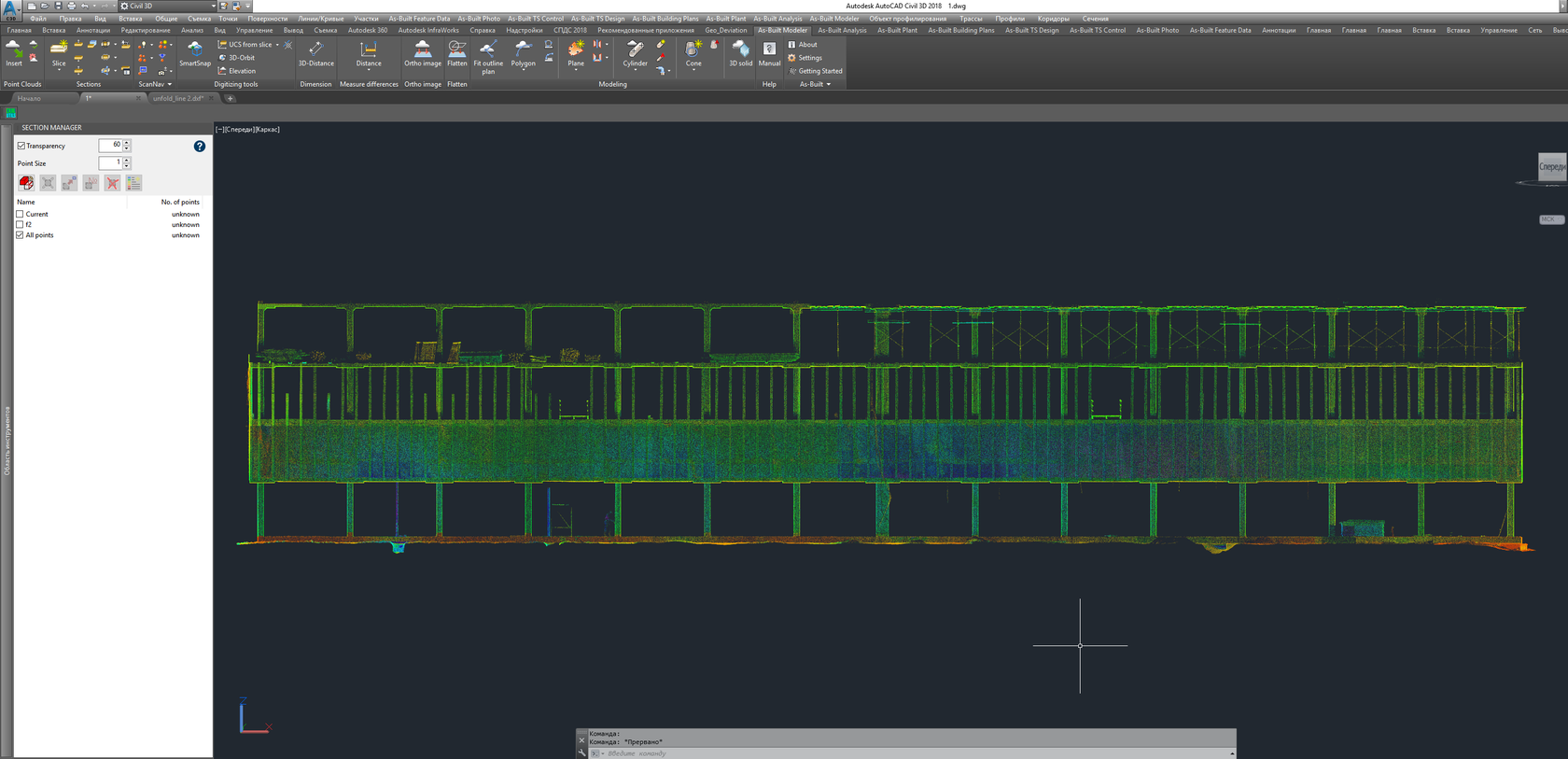Click the Name column header
This screenshot has width=1568, height=759.
click(71, 202)
